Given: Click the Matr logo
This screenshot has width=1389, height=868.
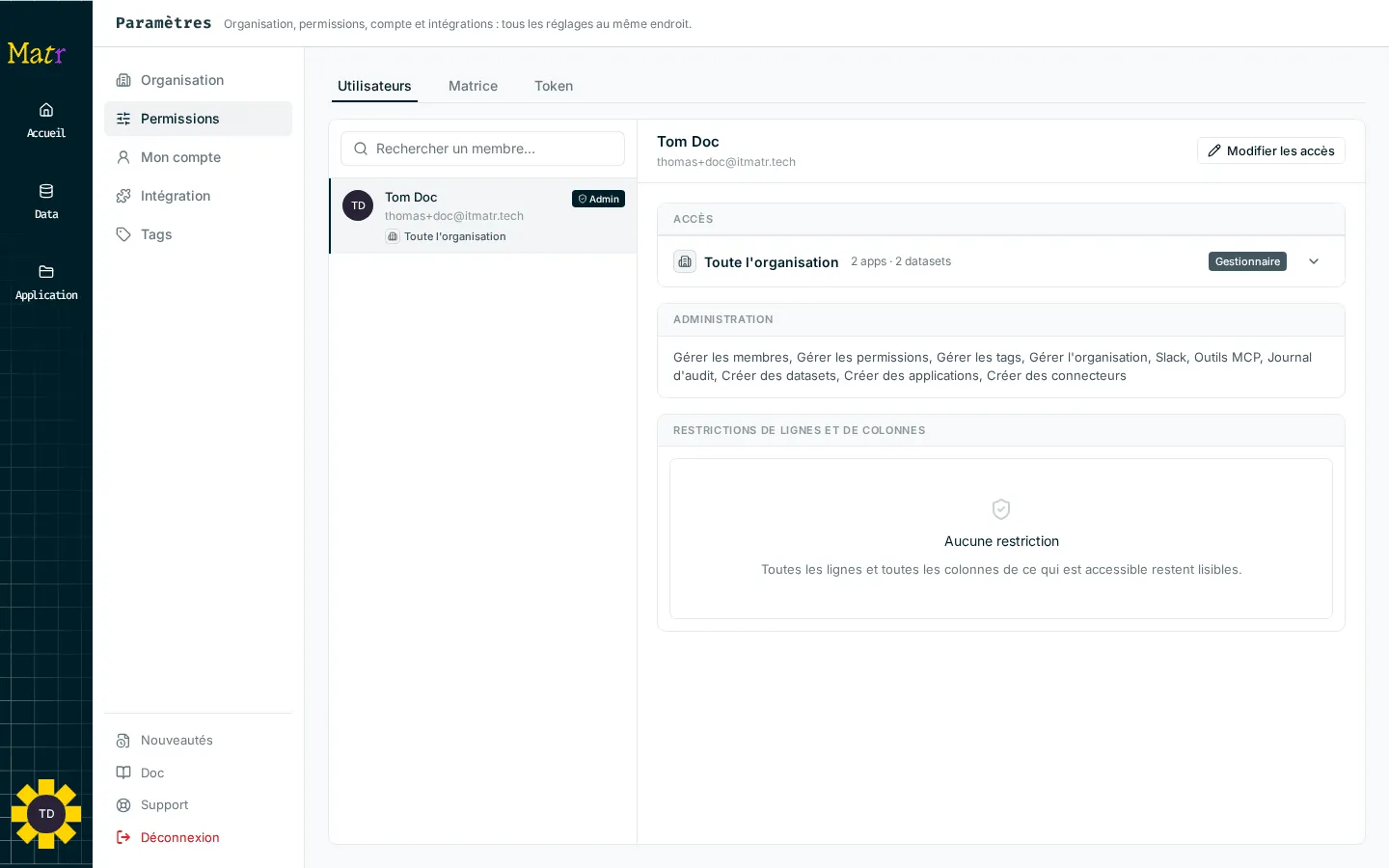Looking at the screenshot, I should (x=37, y=53).
